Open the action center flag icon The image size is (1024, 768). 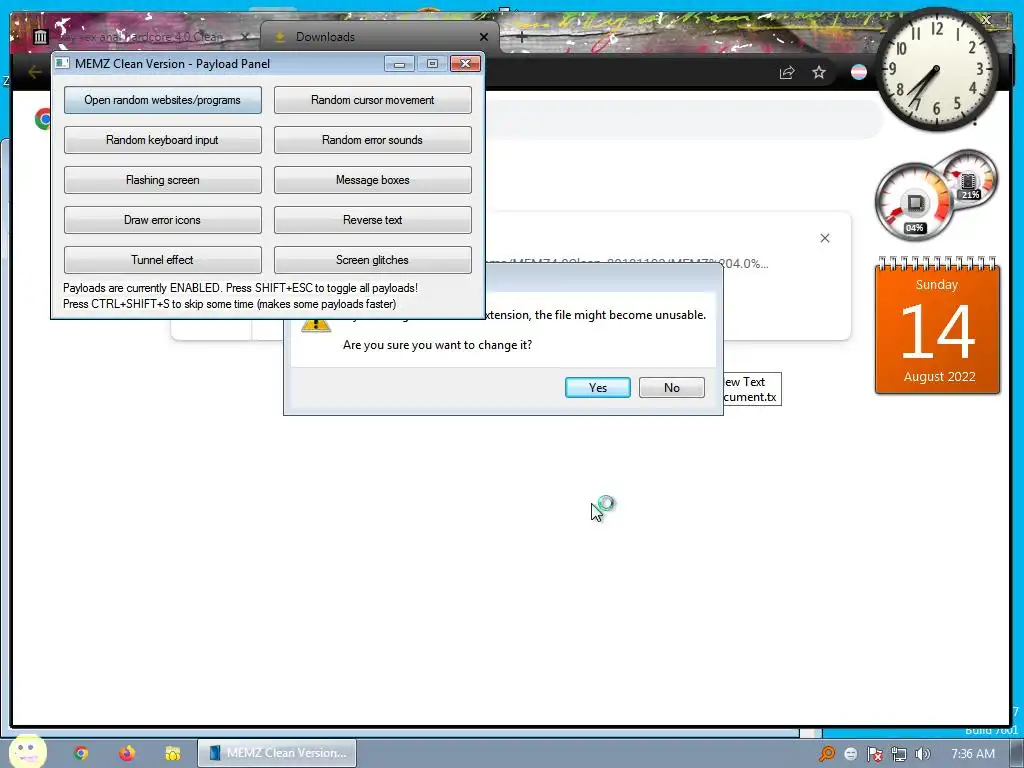click(874, 754)
